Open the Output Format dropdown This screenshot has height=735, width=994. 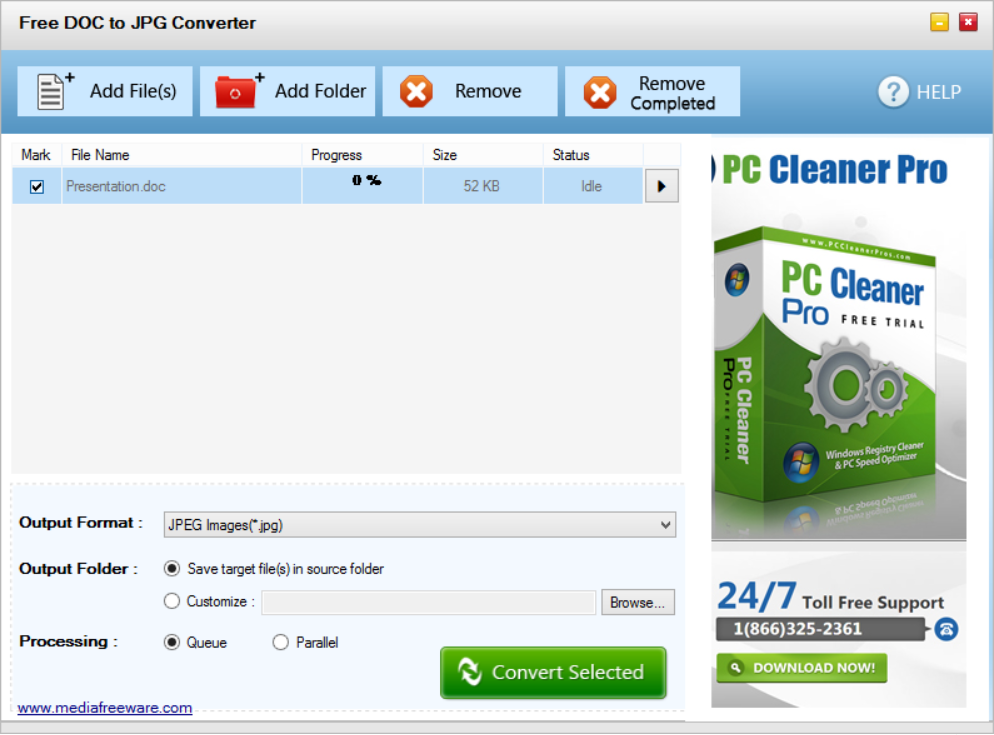click(x=666, y=525)
